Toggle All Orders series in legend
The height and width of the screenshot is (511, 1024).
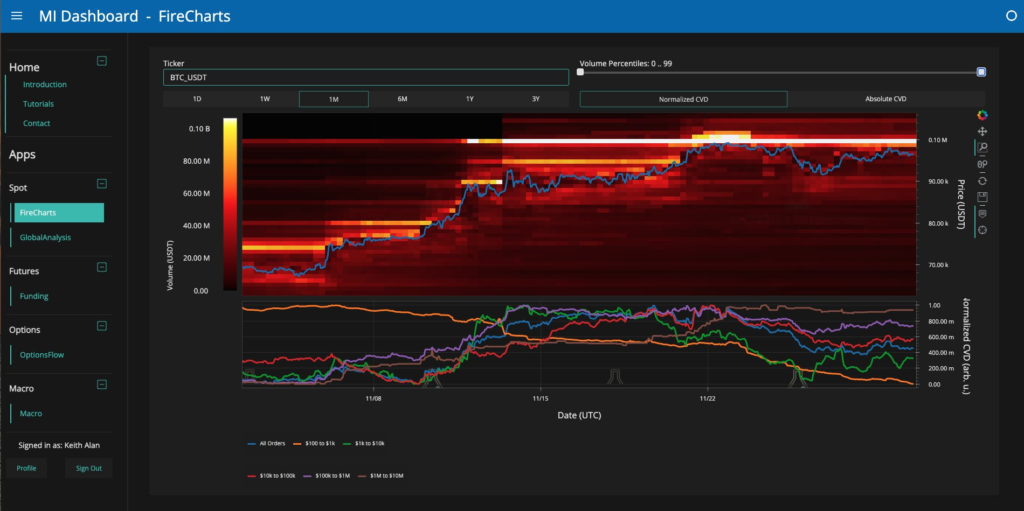[266, 443]
